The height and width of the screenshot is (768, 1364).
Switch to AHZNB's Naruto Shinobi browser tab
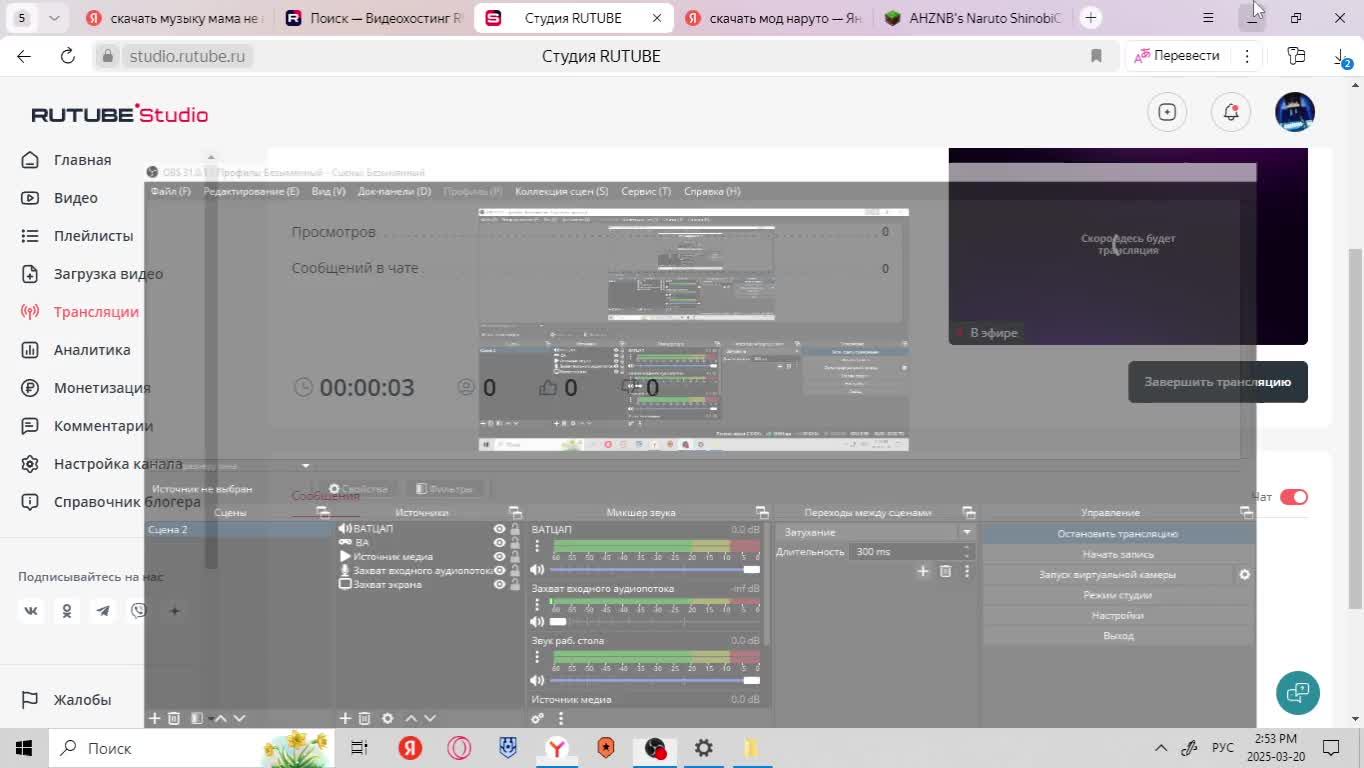(x=972, y=18)
